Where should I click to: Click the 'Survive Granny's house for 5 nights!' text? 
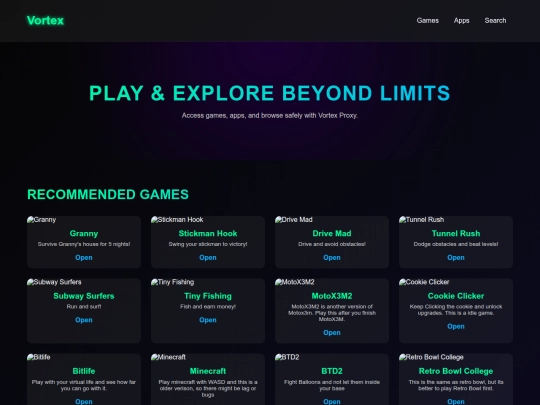pos(84,244)
